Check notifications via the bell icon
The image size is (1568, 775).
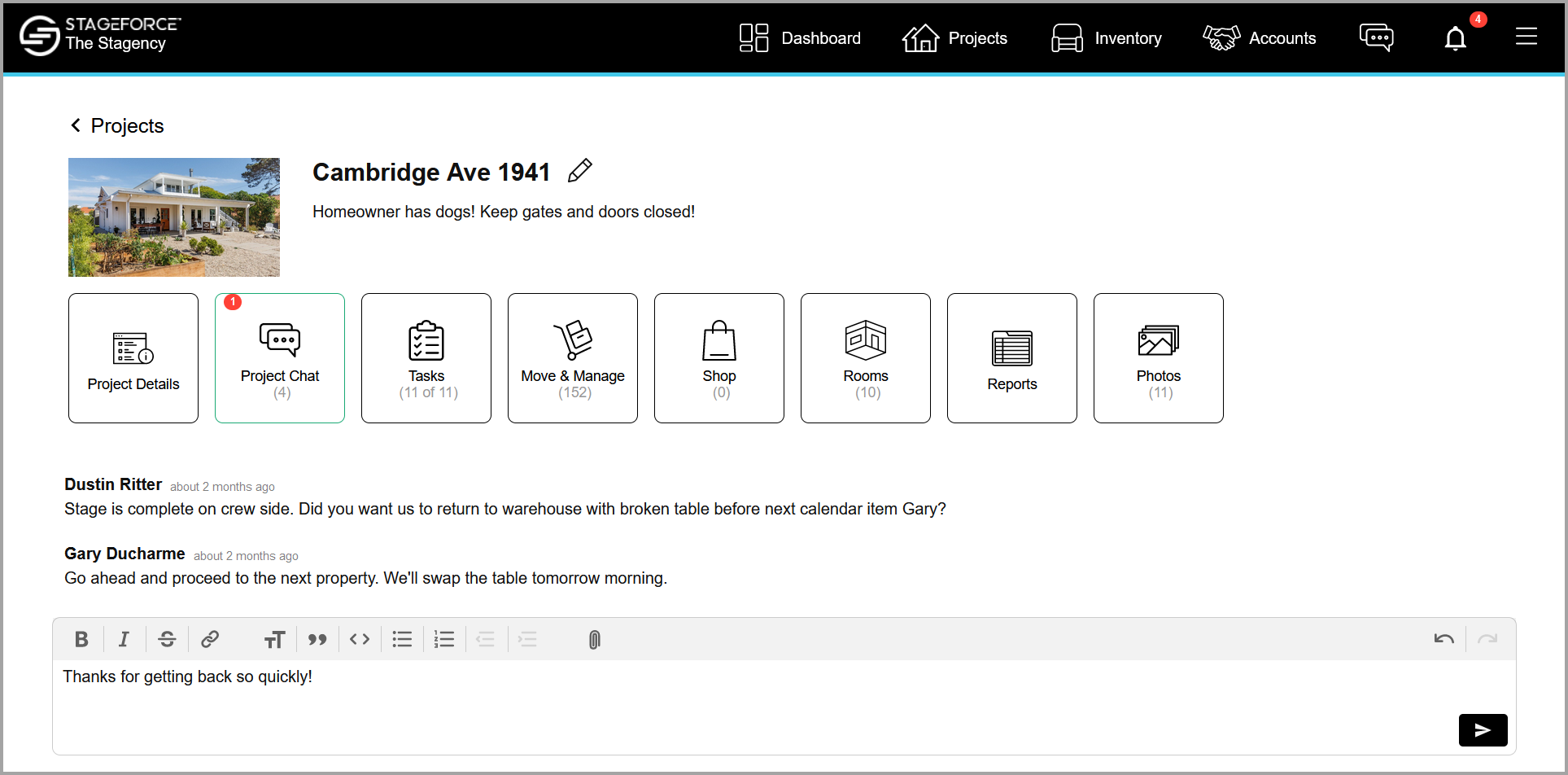(x=1456, y=37)
